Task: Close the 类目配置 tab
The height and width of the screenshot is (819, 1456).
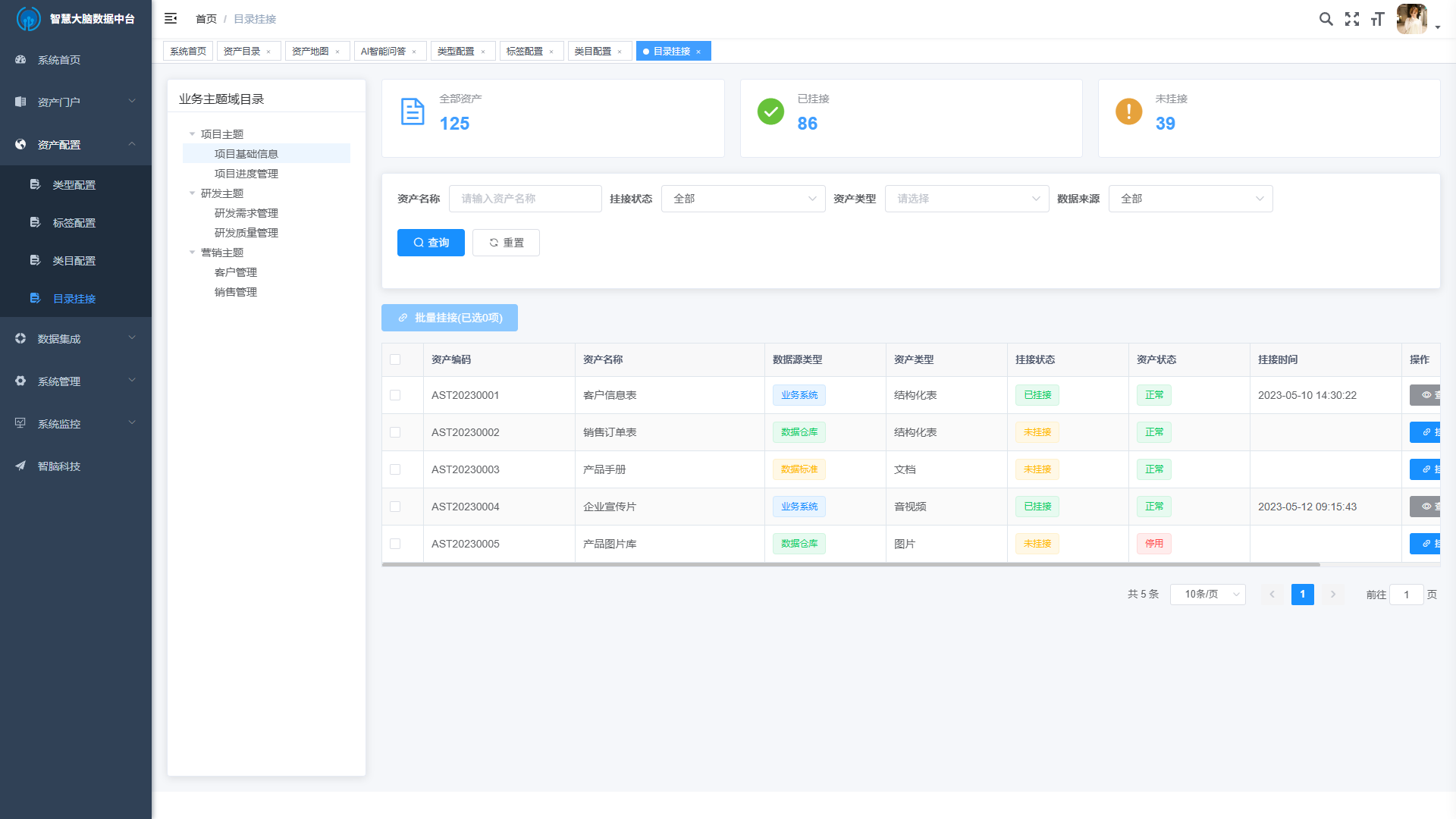Action: [x=620, y=51]
